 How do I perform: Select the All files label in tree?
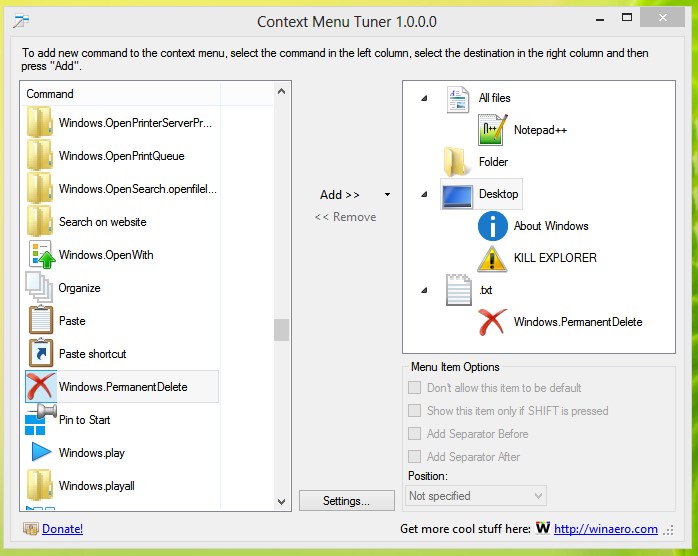pos(495,98)
